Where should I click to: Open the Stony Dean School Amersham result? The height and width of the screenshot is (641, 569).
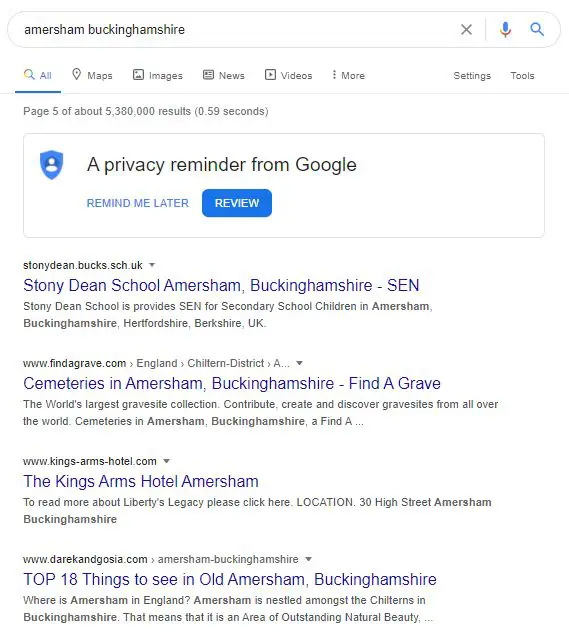[x=221, y=285]
